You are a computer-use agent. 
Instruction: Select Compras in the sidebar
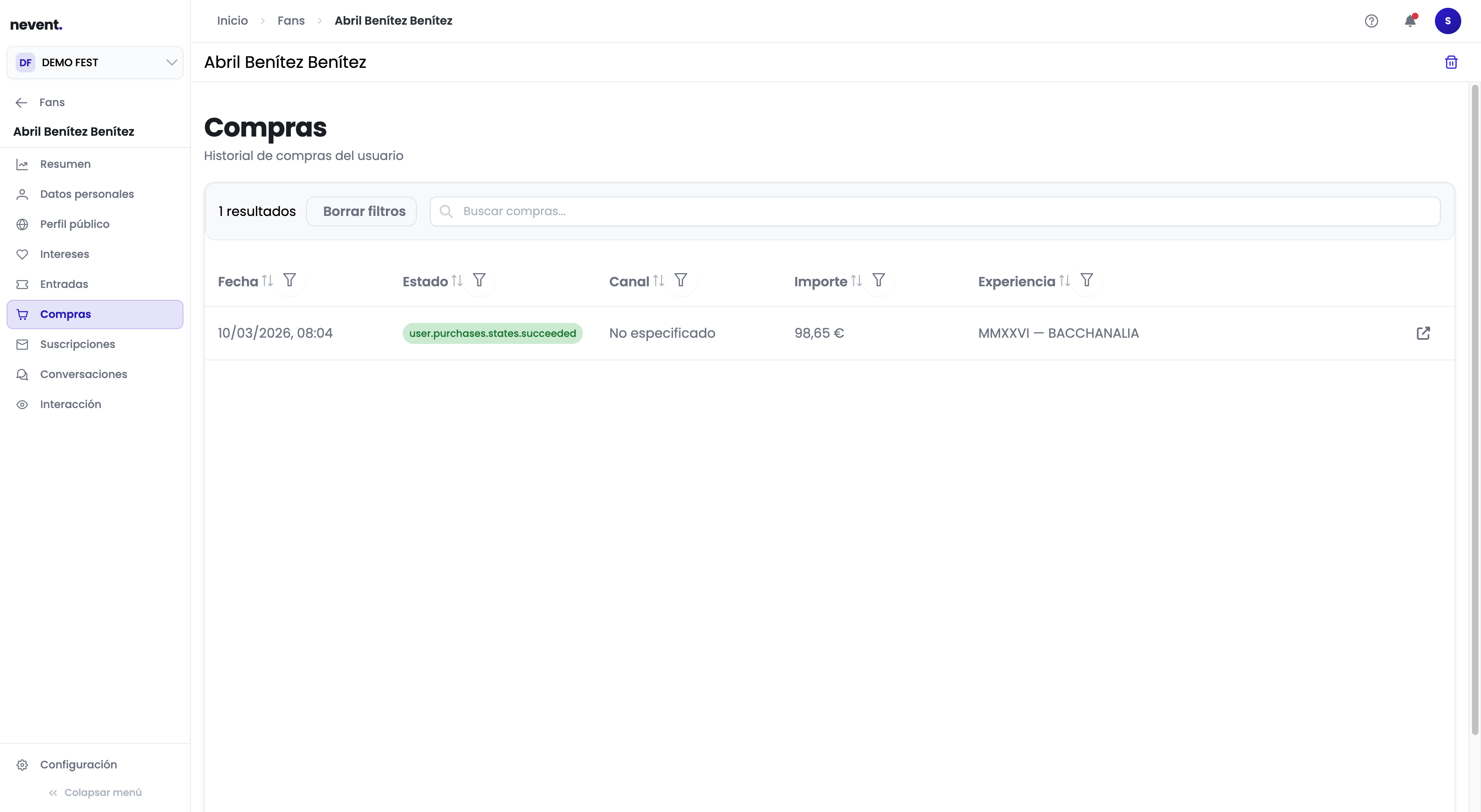[x=95, y=314]
